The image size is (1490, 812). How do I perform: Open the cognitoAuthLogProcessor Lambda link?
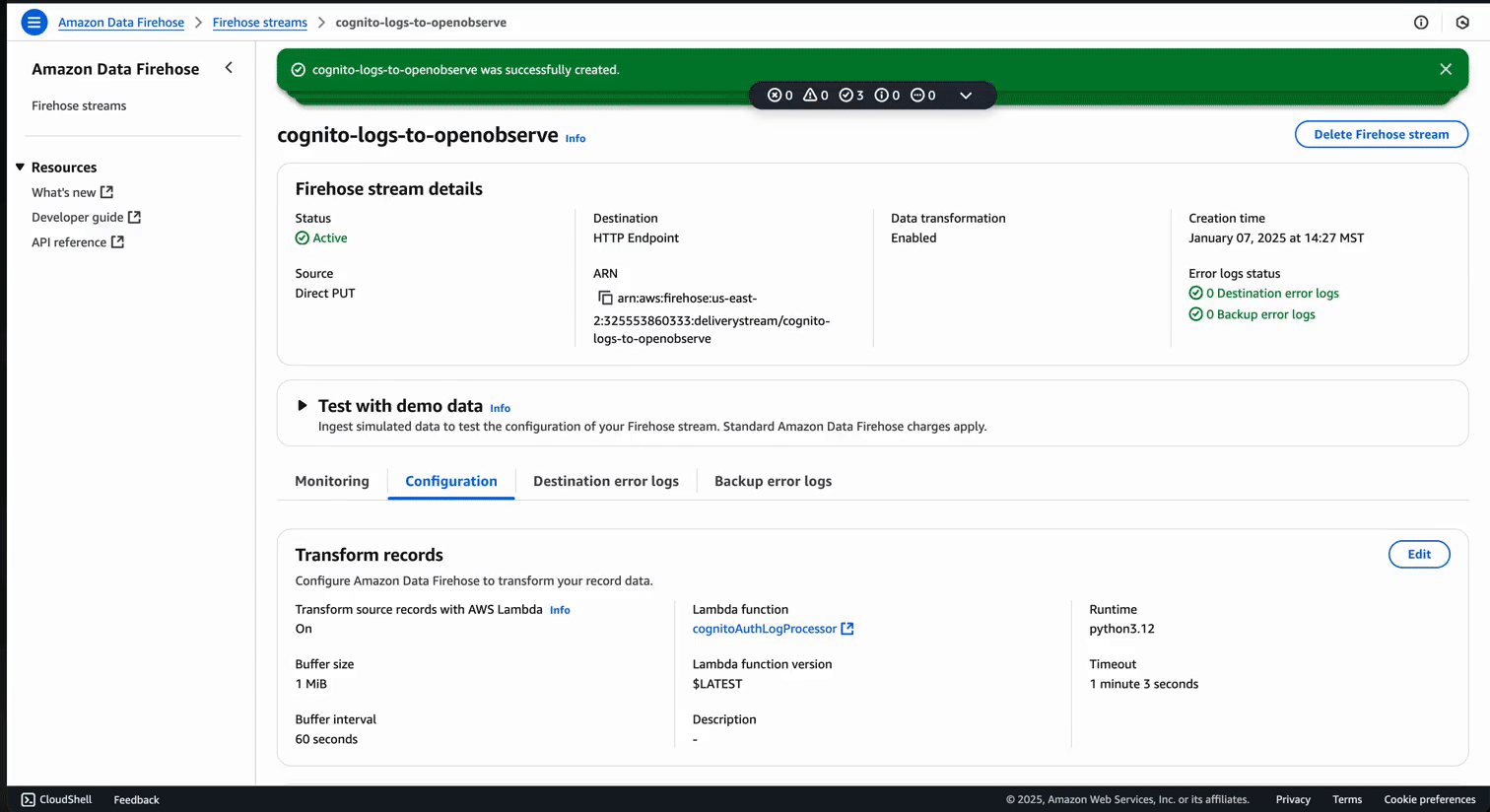click(764, 628)
